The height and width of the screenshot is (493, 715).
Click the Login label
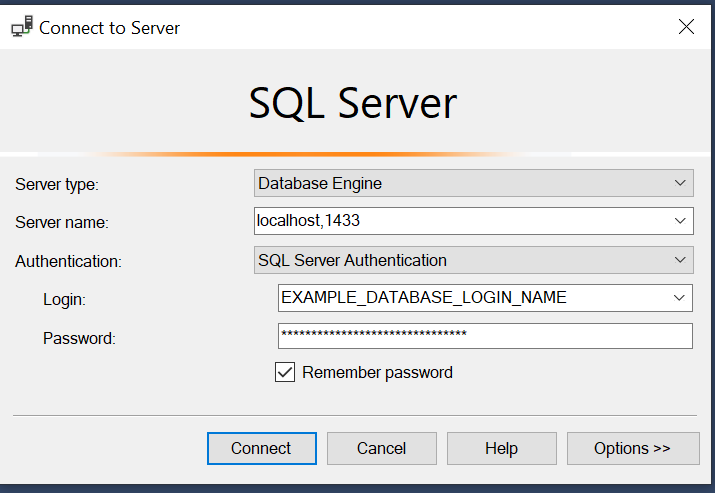point(64,300)
